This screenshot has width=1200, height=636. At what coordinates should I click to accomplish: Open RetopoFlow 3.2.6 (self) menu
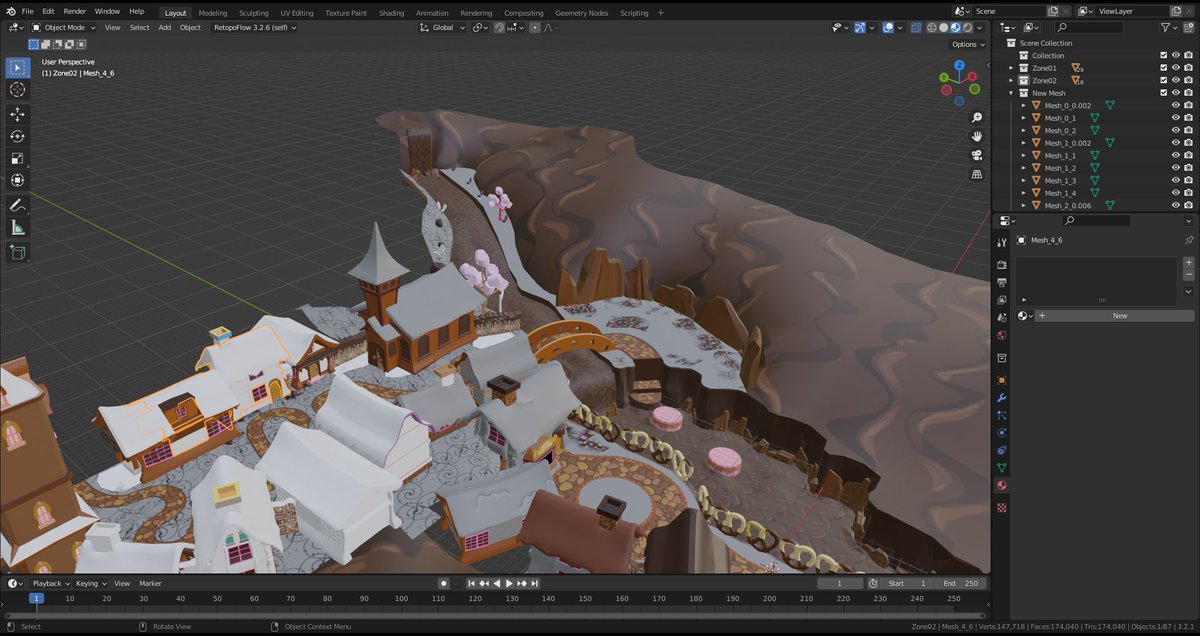[x=256, y=27]
